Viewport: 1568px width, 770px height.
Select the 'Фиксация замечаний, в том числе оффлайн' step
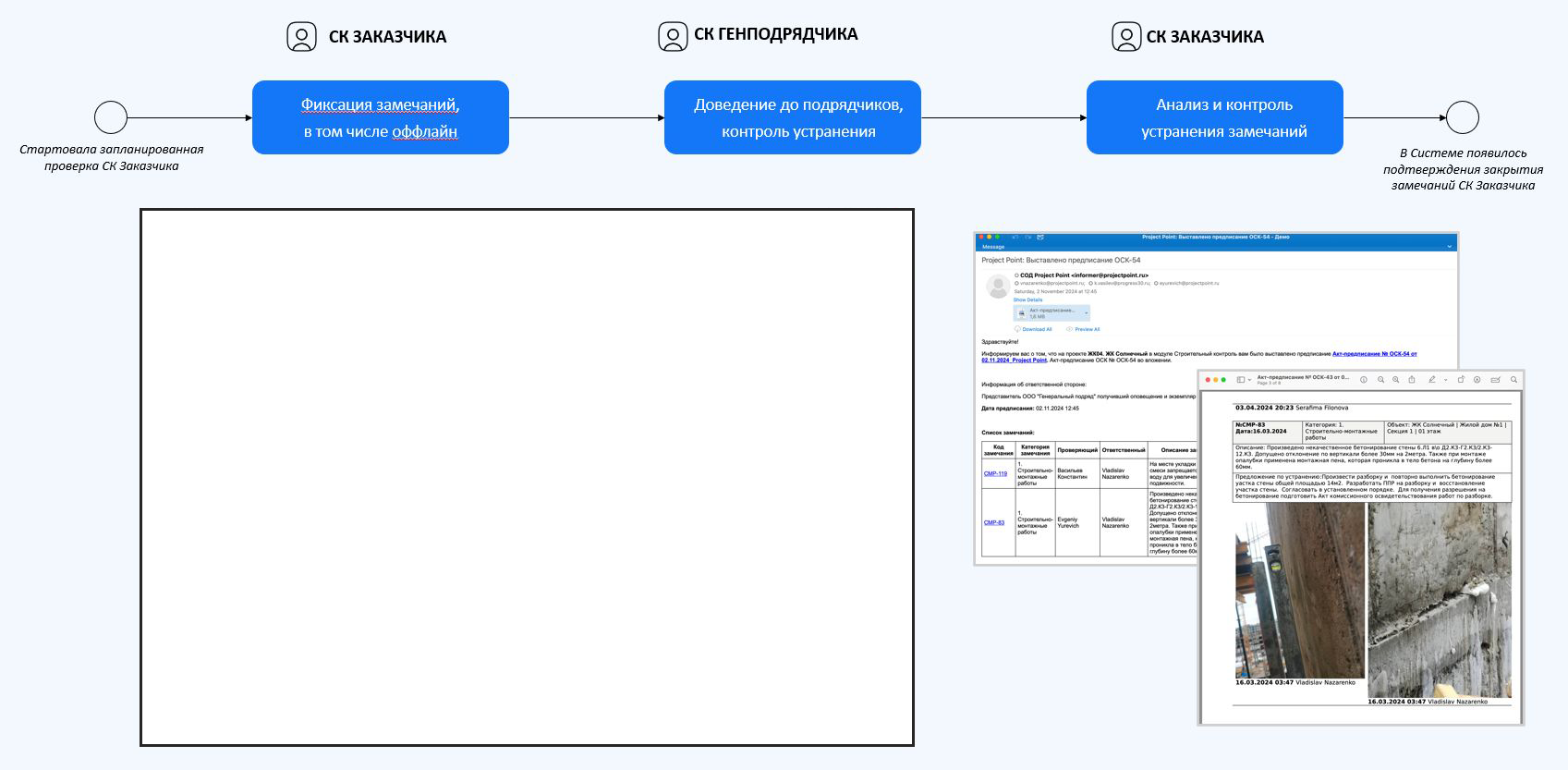pyautogui.click(x=381, y=117)
